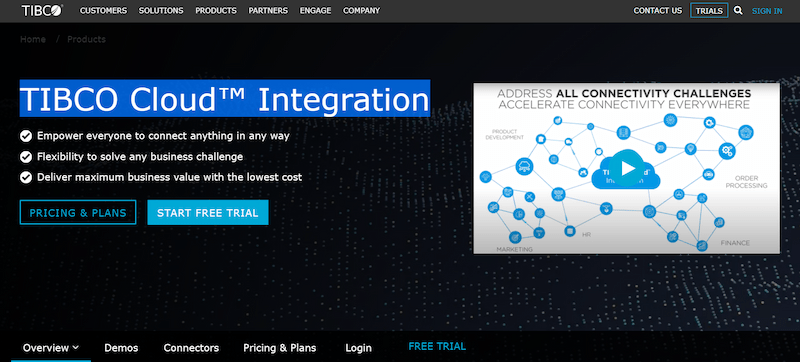Open the CUSTOMERS menu
This screenshot has height=362, width=800.
tap(104, 11)
